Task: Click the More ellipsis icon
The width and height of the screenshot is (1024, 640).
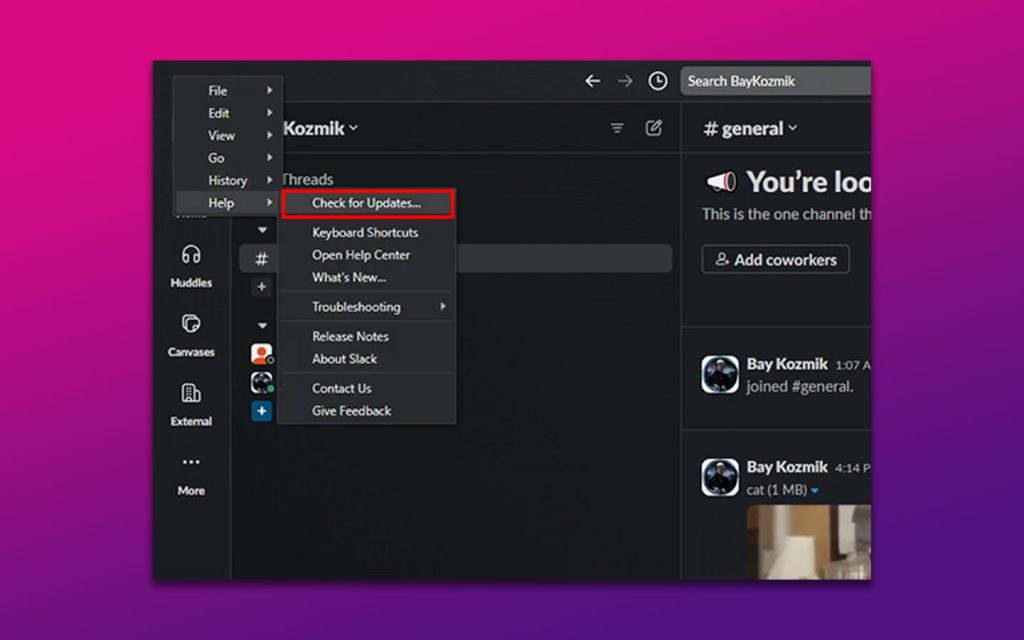Action: pyautogui.click(x=191, y=462)
